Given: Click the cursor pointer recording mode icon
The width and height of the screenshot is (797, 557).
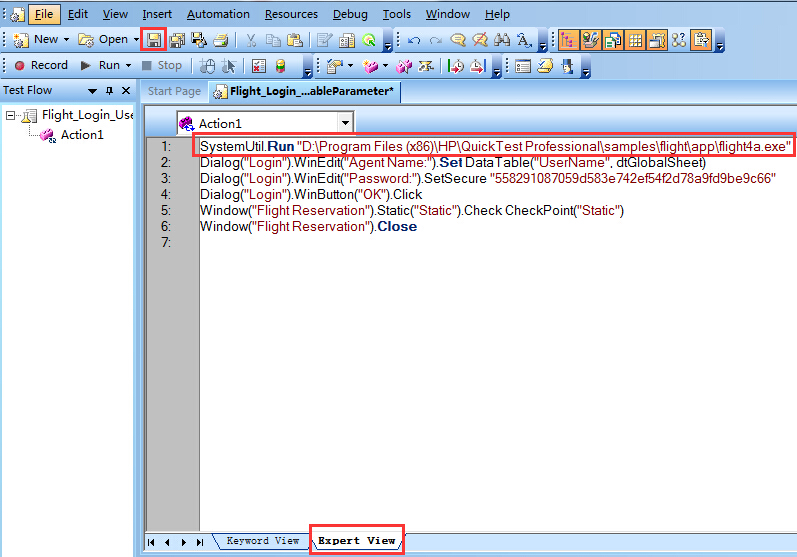Looking at the screenshot, I should click(x=229, y=66).
